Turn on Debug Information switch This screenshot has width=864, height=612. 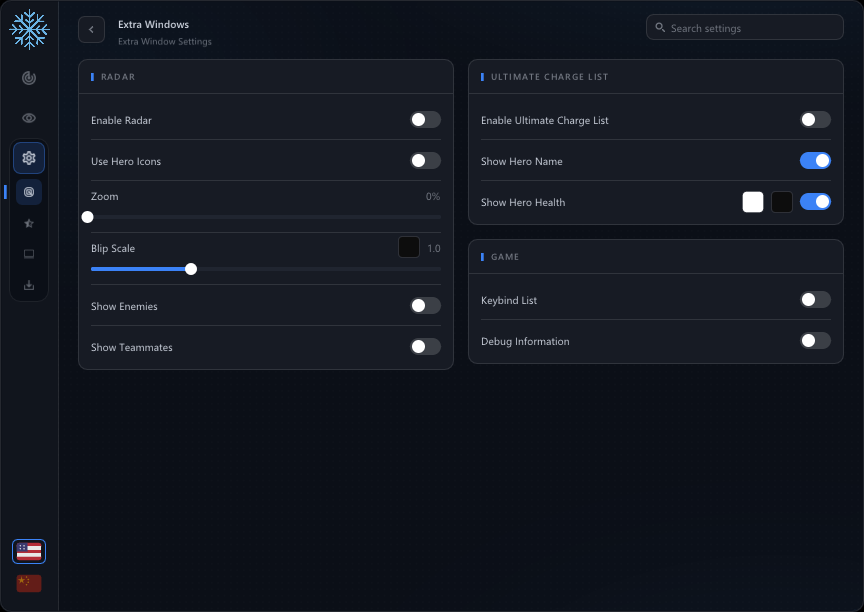pyautogui.click(x=815, y=340)
